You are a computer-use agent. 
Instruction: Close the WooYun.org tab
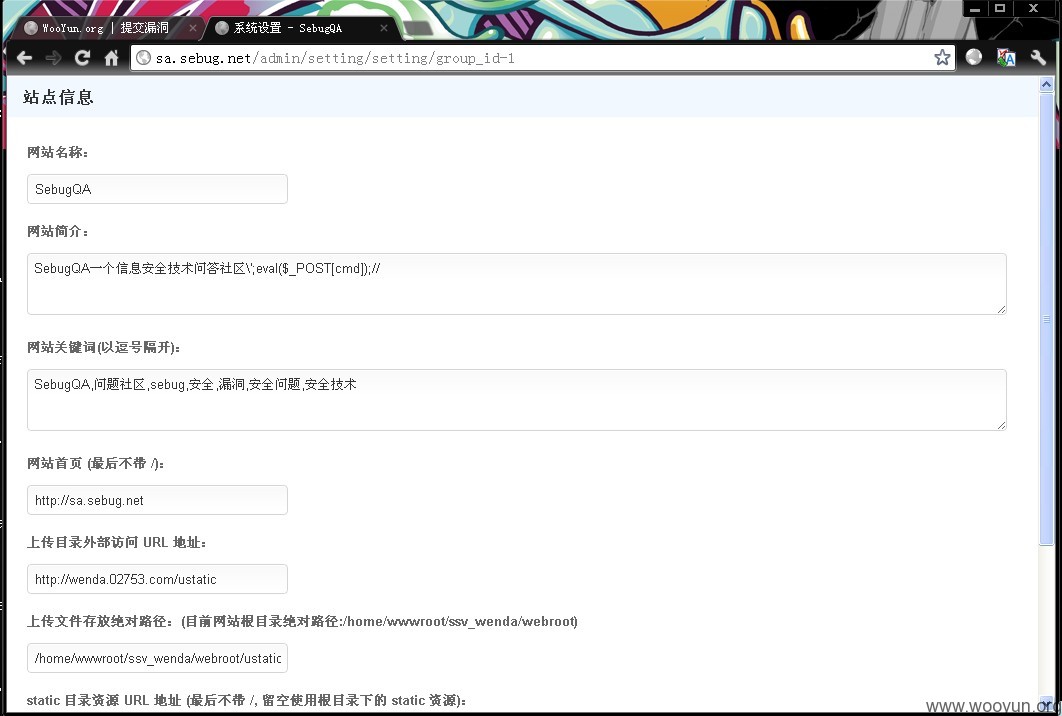[x=192, y=28]
